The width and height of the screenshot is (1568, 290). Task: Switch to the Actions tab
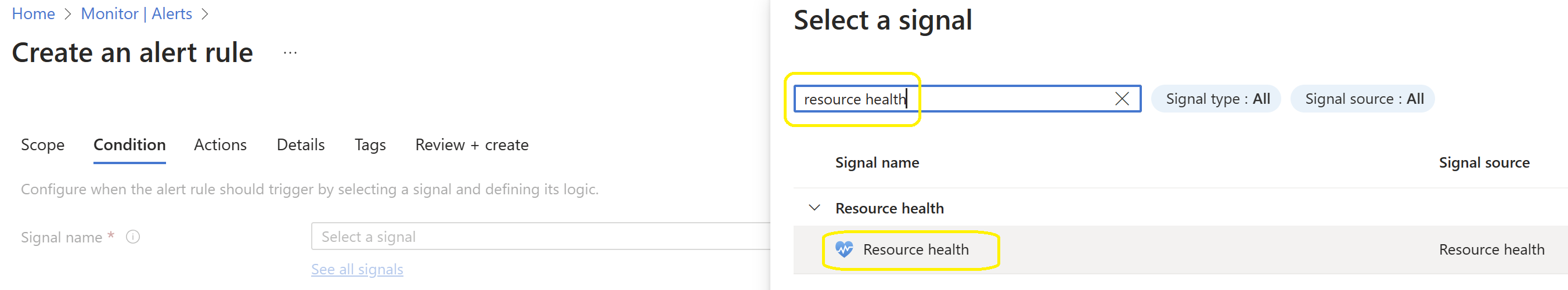[220, 144]
